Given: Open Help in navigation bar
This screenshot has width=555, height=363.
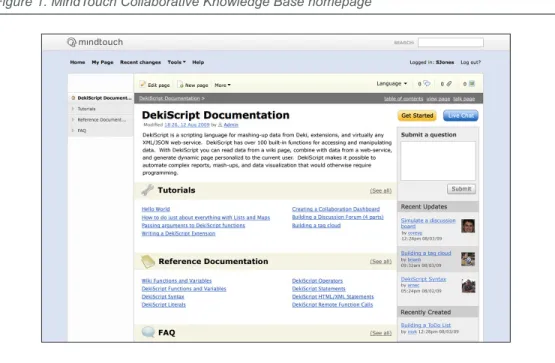Looking at the screenshot, I should click(198, 62).
